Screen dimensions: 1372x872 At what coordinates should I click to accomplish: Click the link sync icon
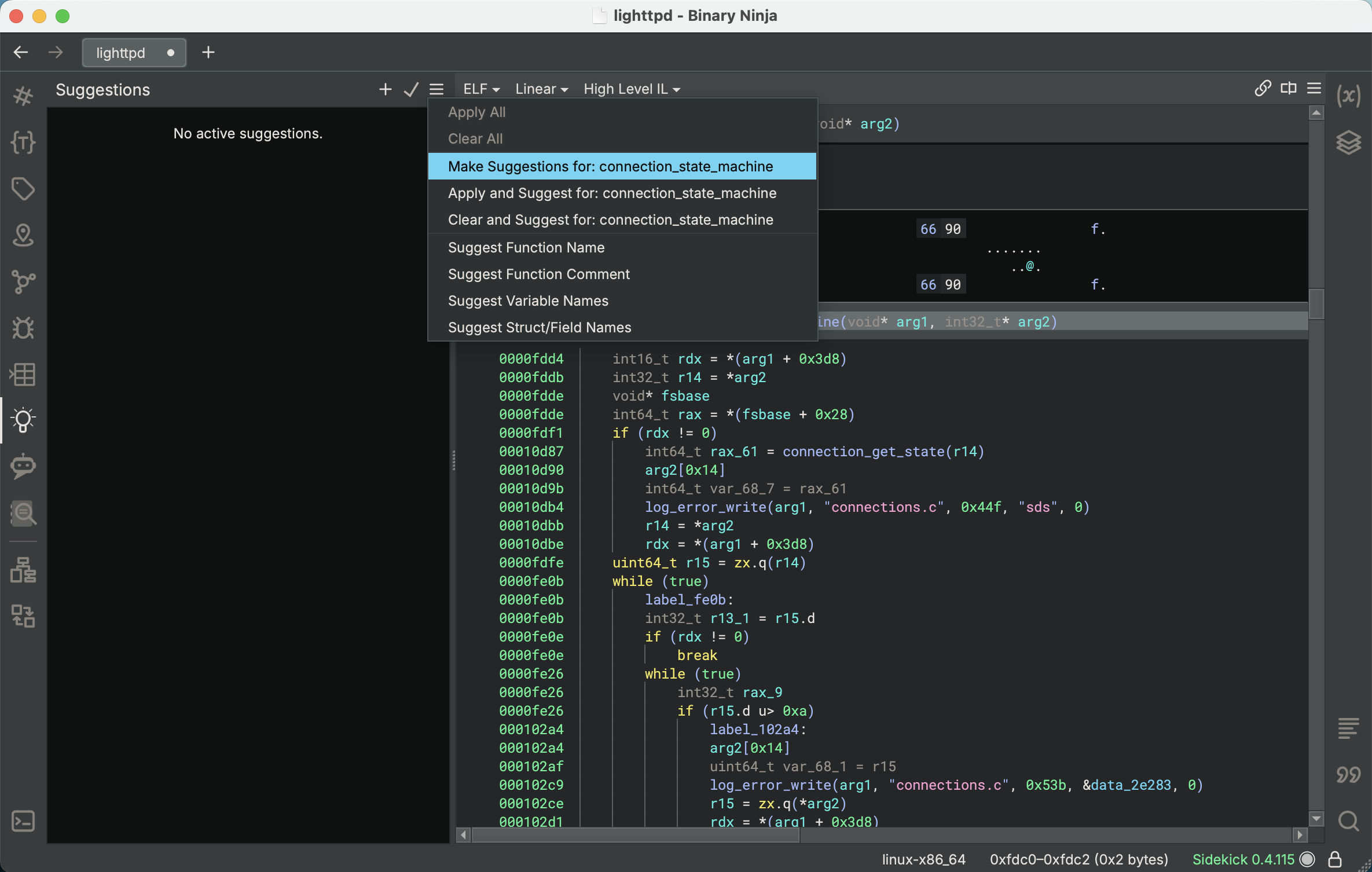tap(1263, 88)
